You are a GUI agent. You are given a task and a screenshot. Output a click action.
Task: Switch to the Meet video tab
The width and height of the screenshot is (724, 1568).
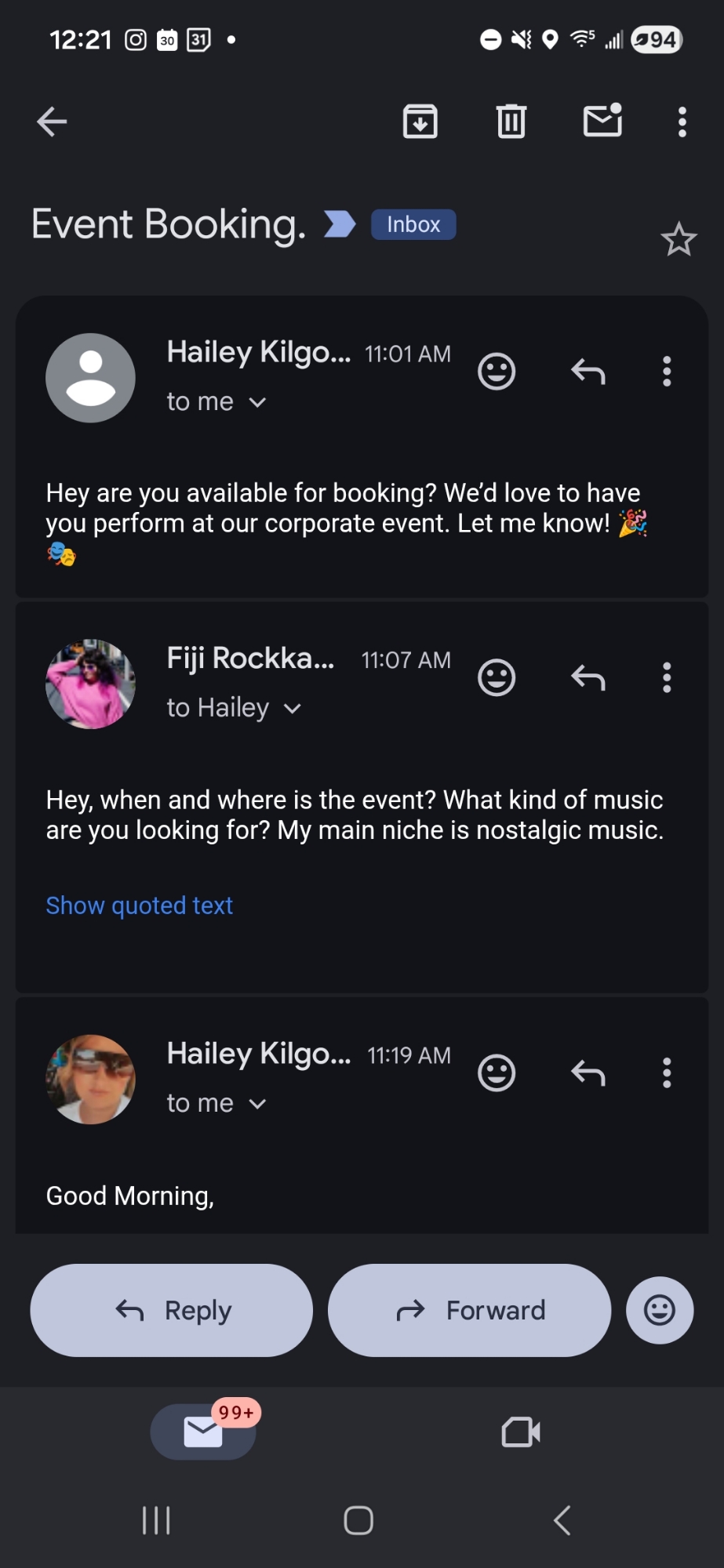click(521, 1432)
